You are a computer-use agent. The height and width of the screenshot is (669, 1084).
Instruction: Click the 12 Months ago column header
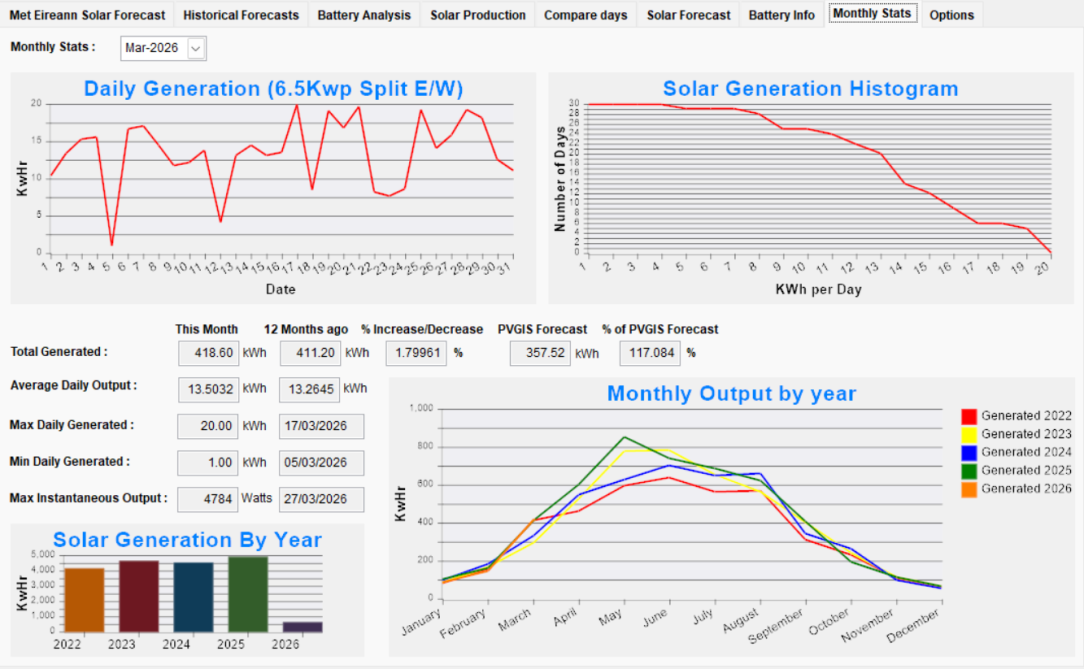click(x=306, y=330)
